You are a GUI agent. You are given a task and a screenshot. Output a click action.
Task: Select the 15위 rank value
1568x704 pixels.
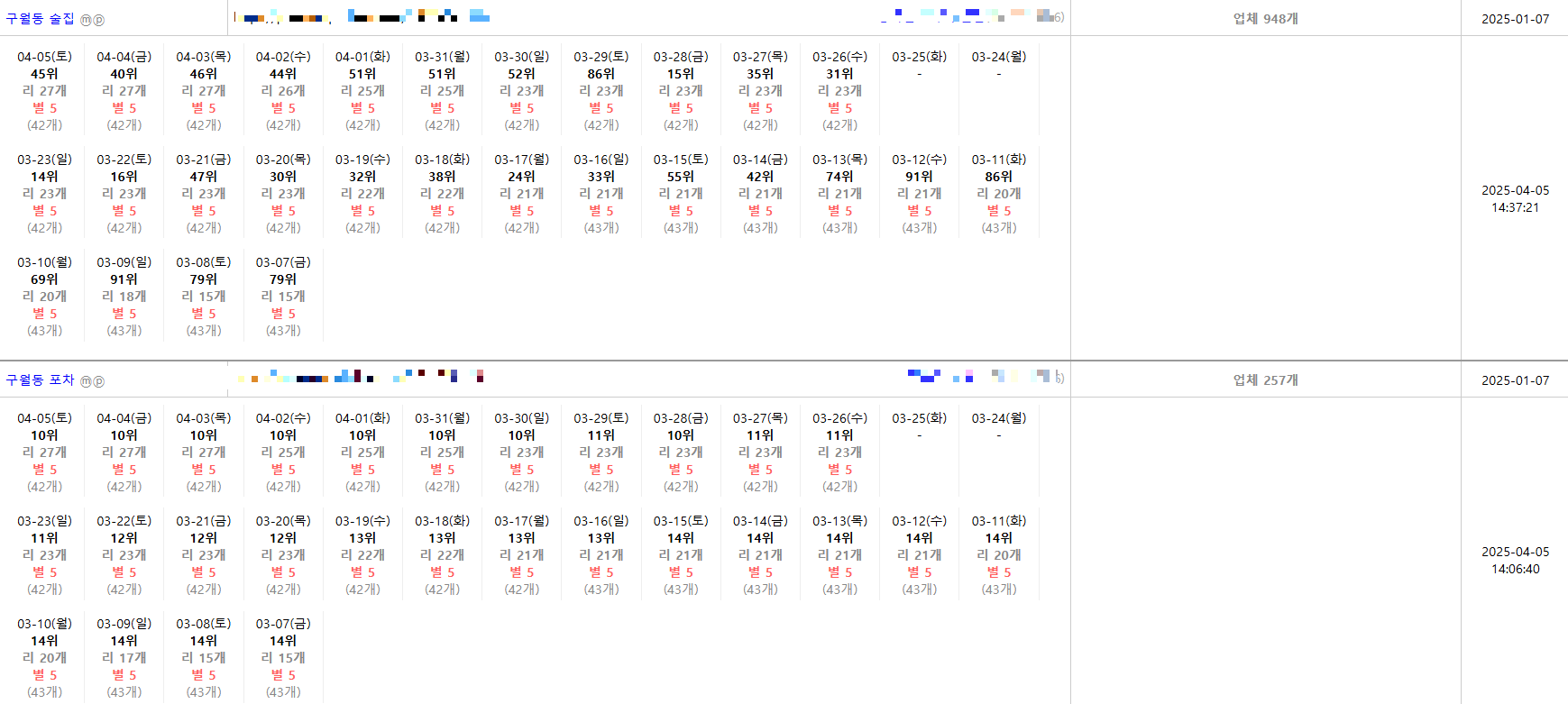coord(681,74)
